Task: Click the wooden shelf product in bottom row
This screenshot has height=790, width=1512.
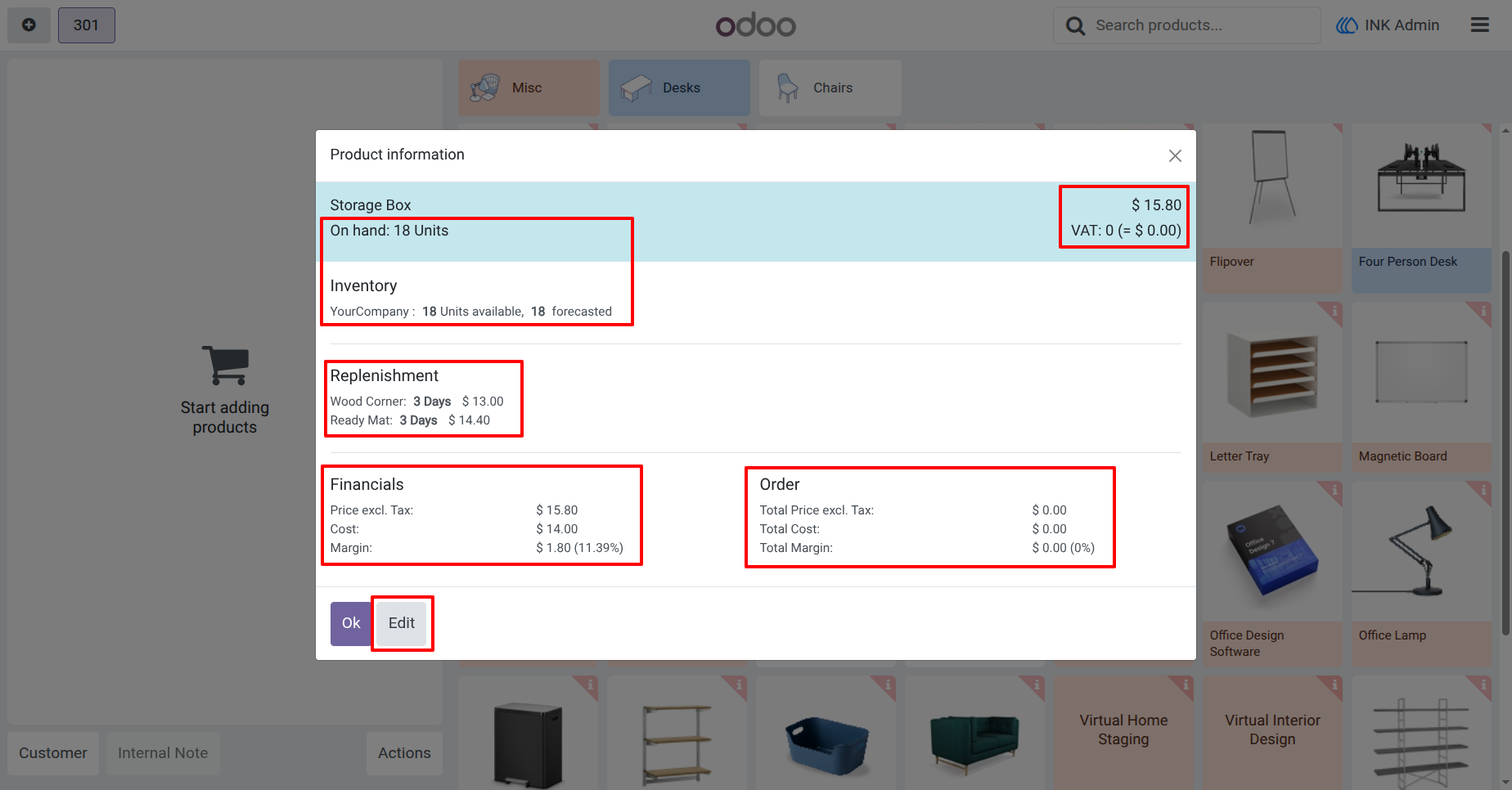Action: pyautogui.click(x=677, y=732)
